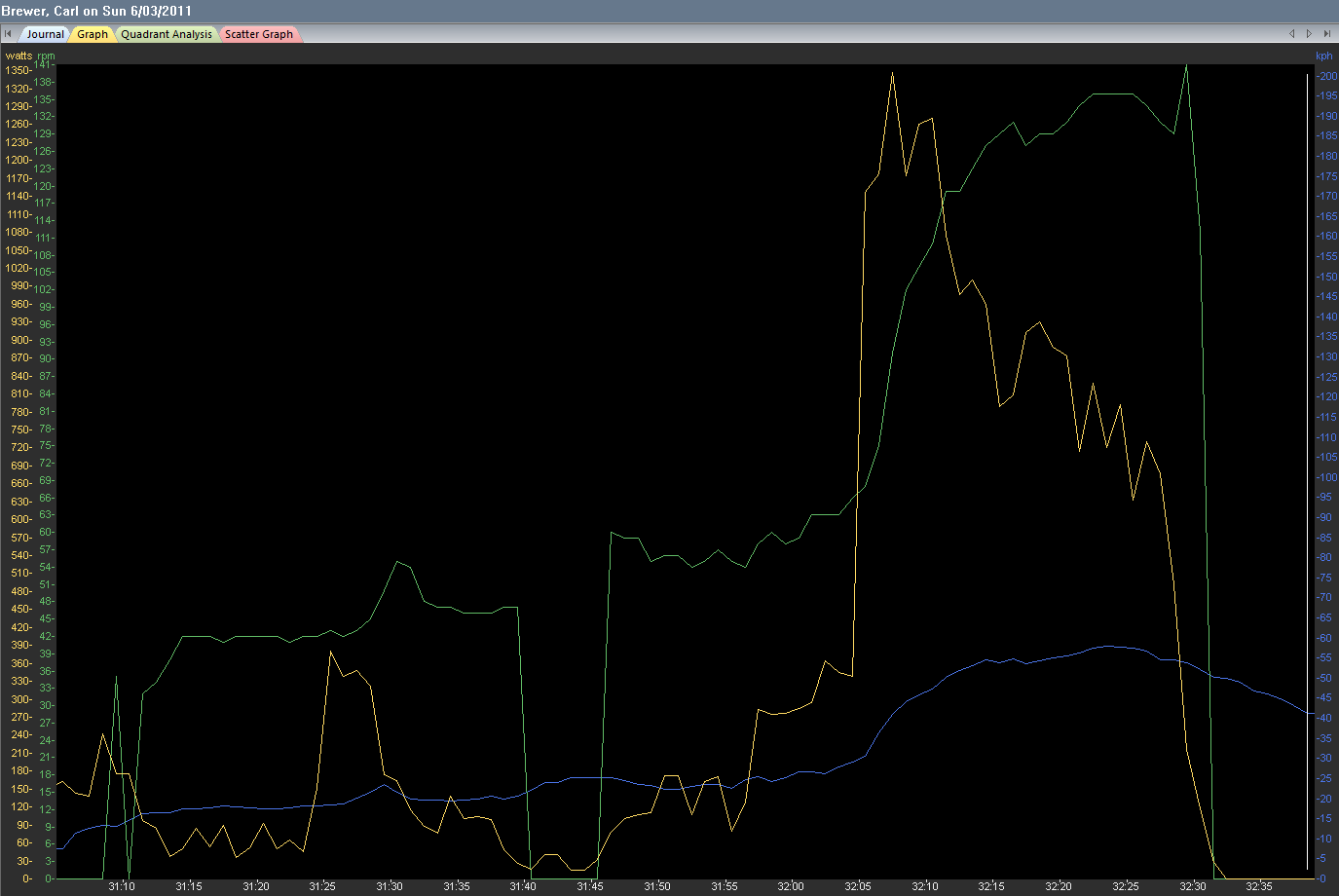Click the 57 rpm axis value
Image resolution: width=1339 pixels, height=896 pixels.
(46, 549)
